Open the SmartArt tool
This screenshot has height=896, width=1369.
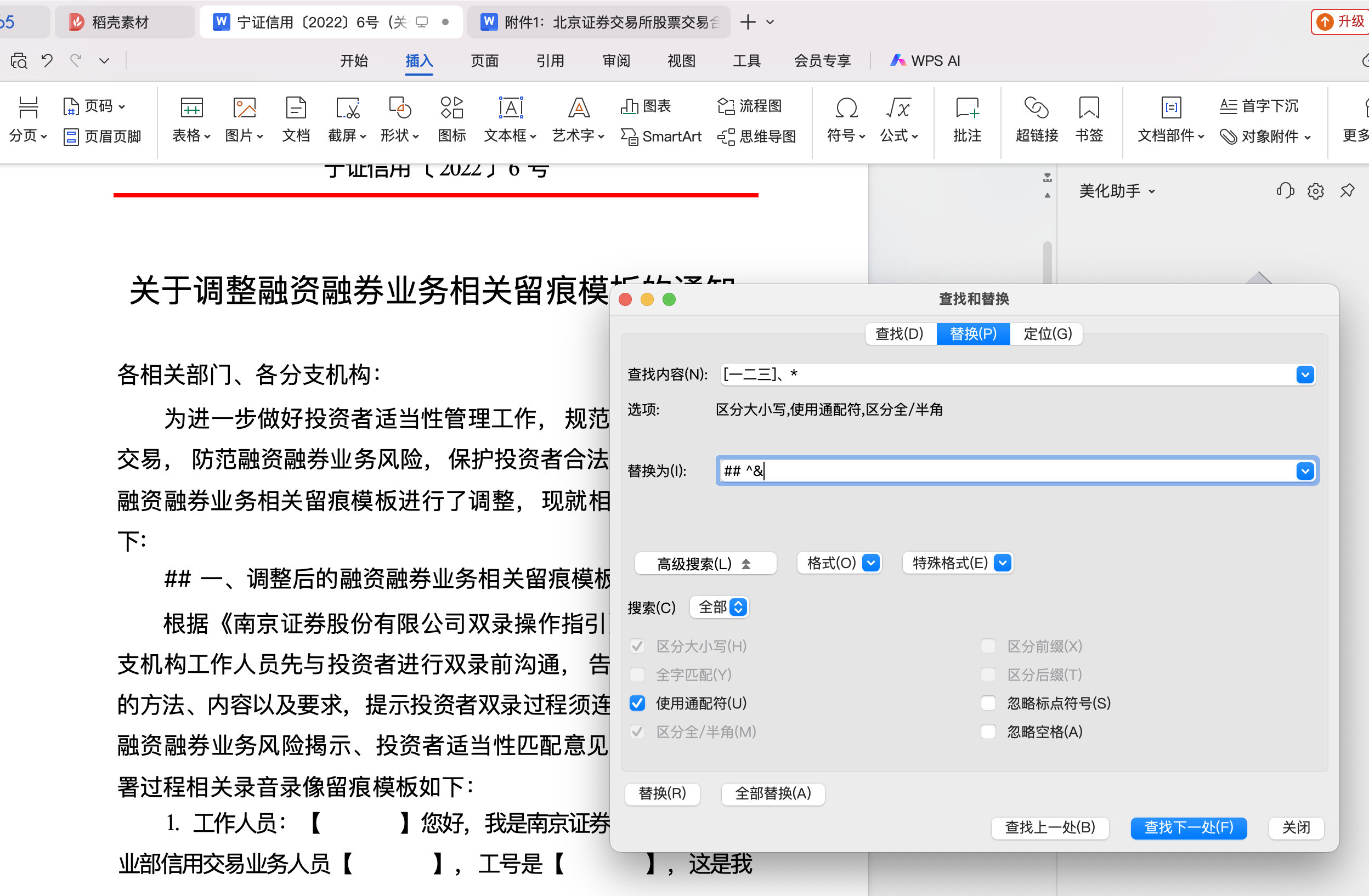(x=661, y=137)
